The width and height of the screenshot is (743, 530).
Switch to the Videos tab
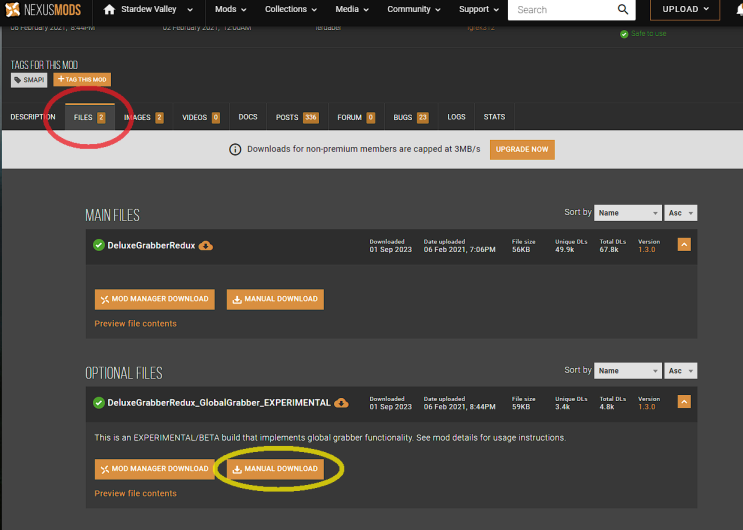pos(201,117)
